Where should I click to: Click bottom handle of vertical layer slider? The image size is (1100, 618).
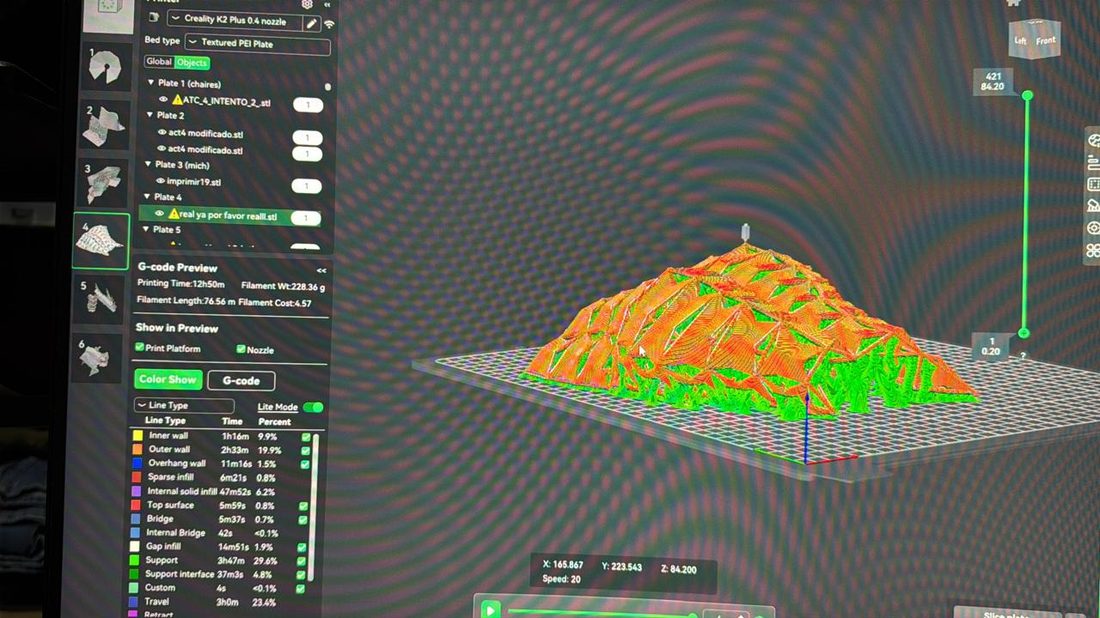[x=1024, y=333]
